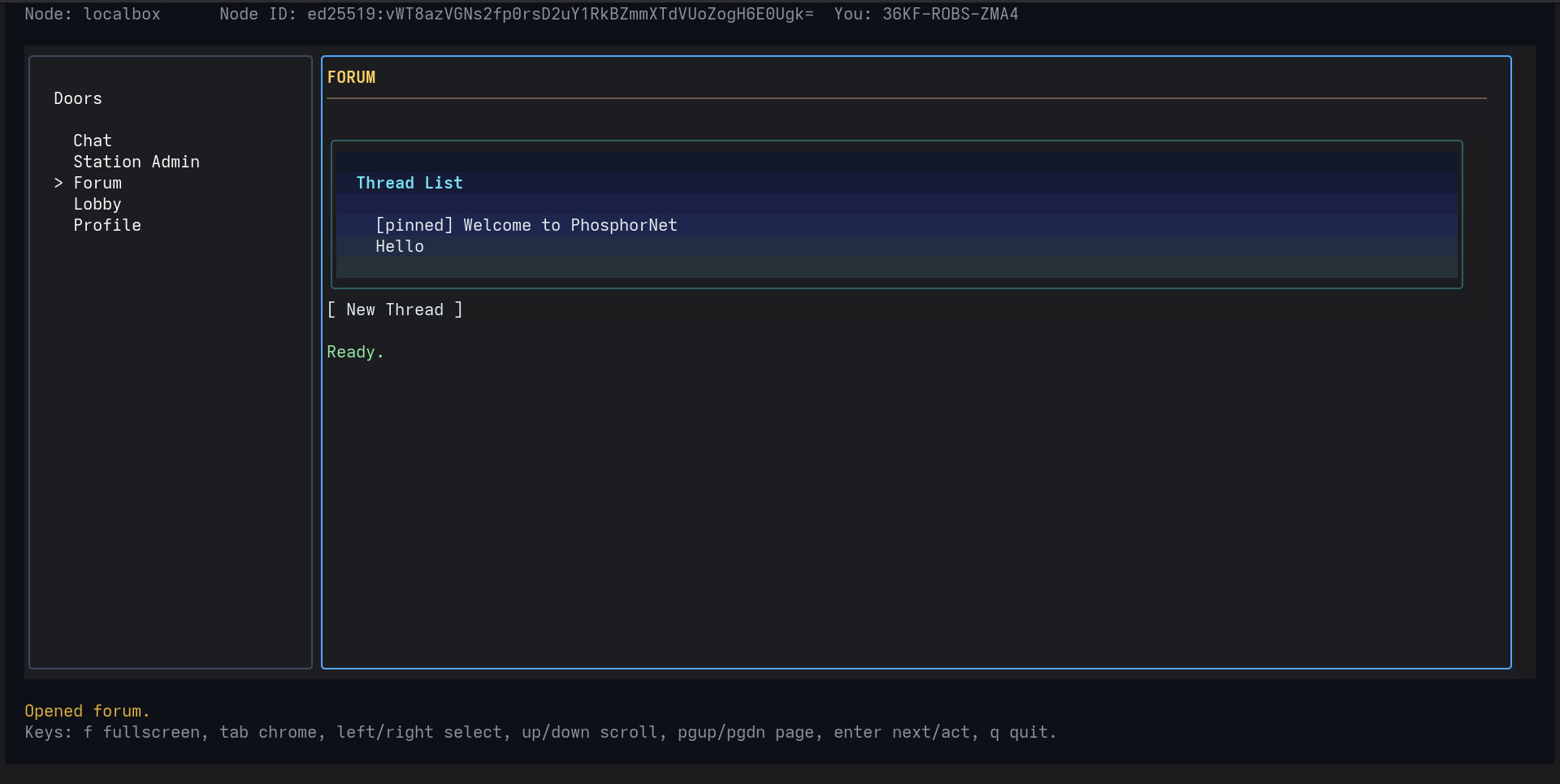Click the Ready. status message
This screenshot has width=1560, height=784.
(355, 352)
